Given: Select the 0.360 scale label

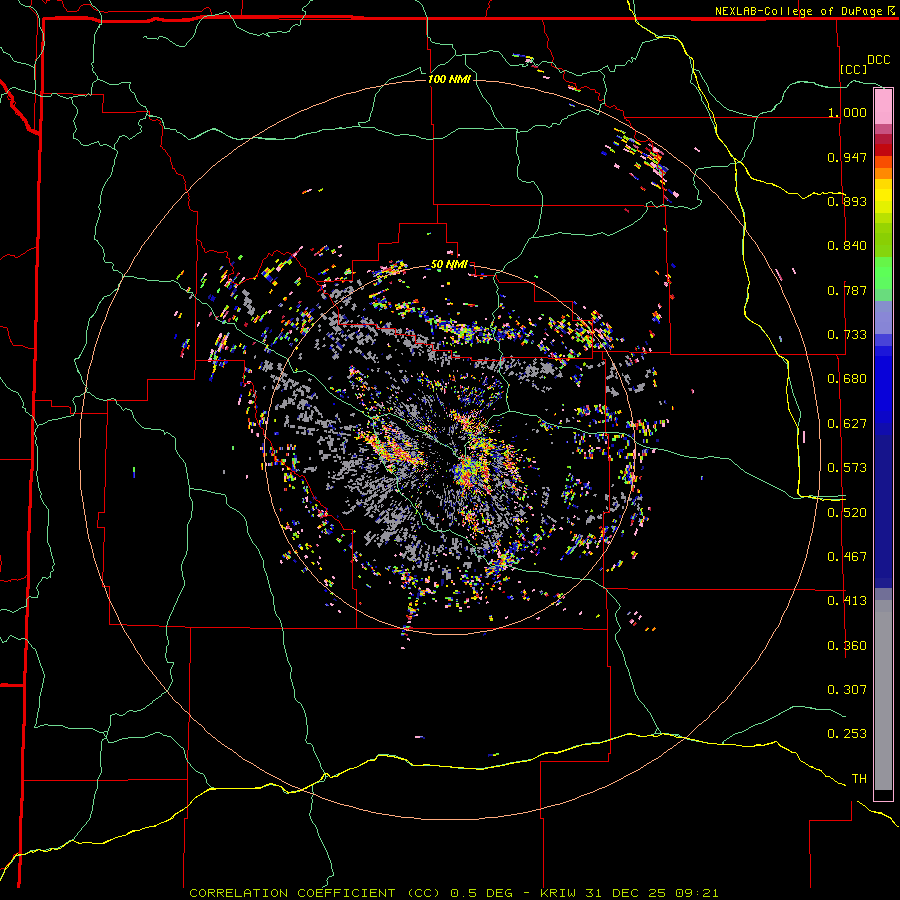Looking at the screenshot, I should pyautogui.click(x=847, y=646).
